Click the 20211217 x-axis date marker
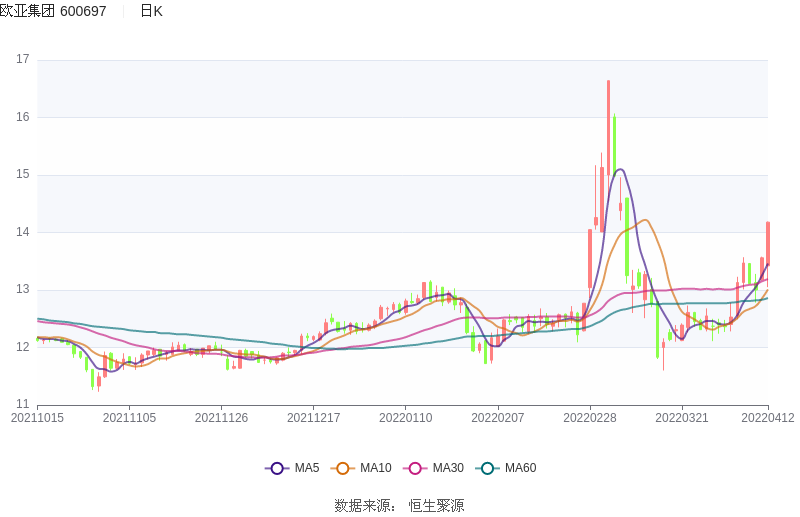 pyautogui.click(x=313, y=418)
